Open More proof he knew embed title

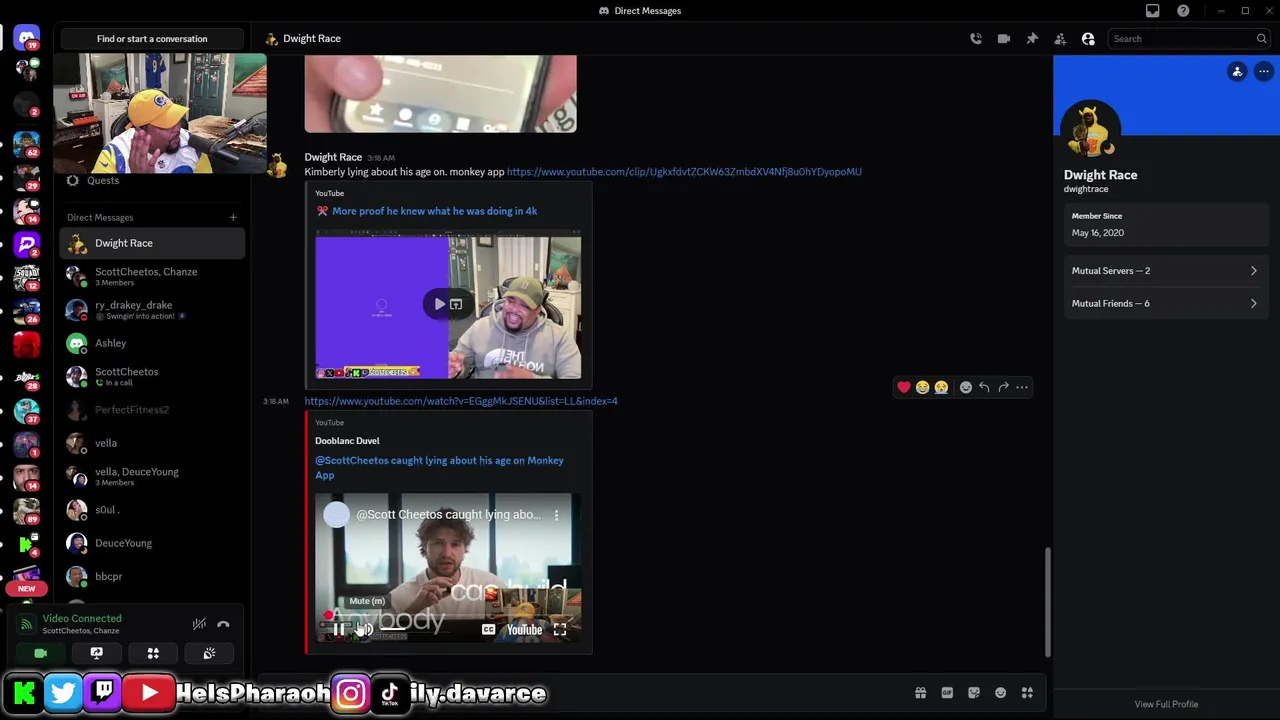[434, 211]
